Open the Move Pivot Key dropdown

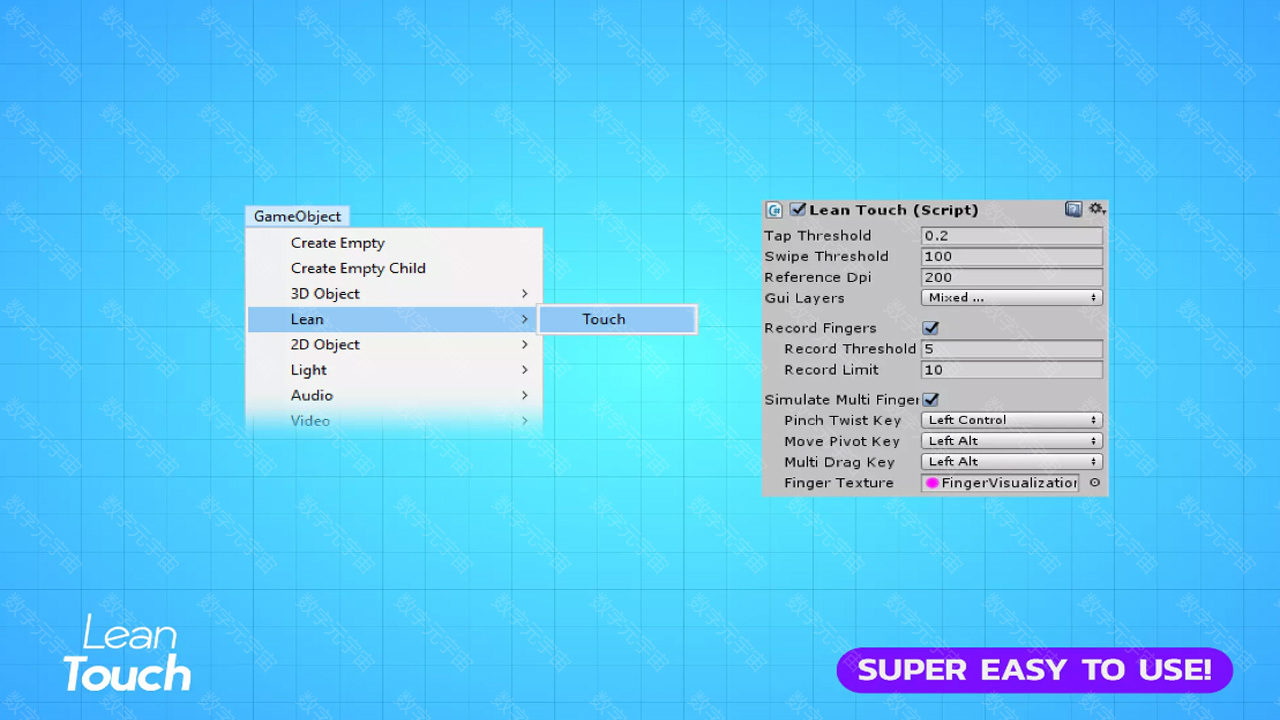point(1012,441)
